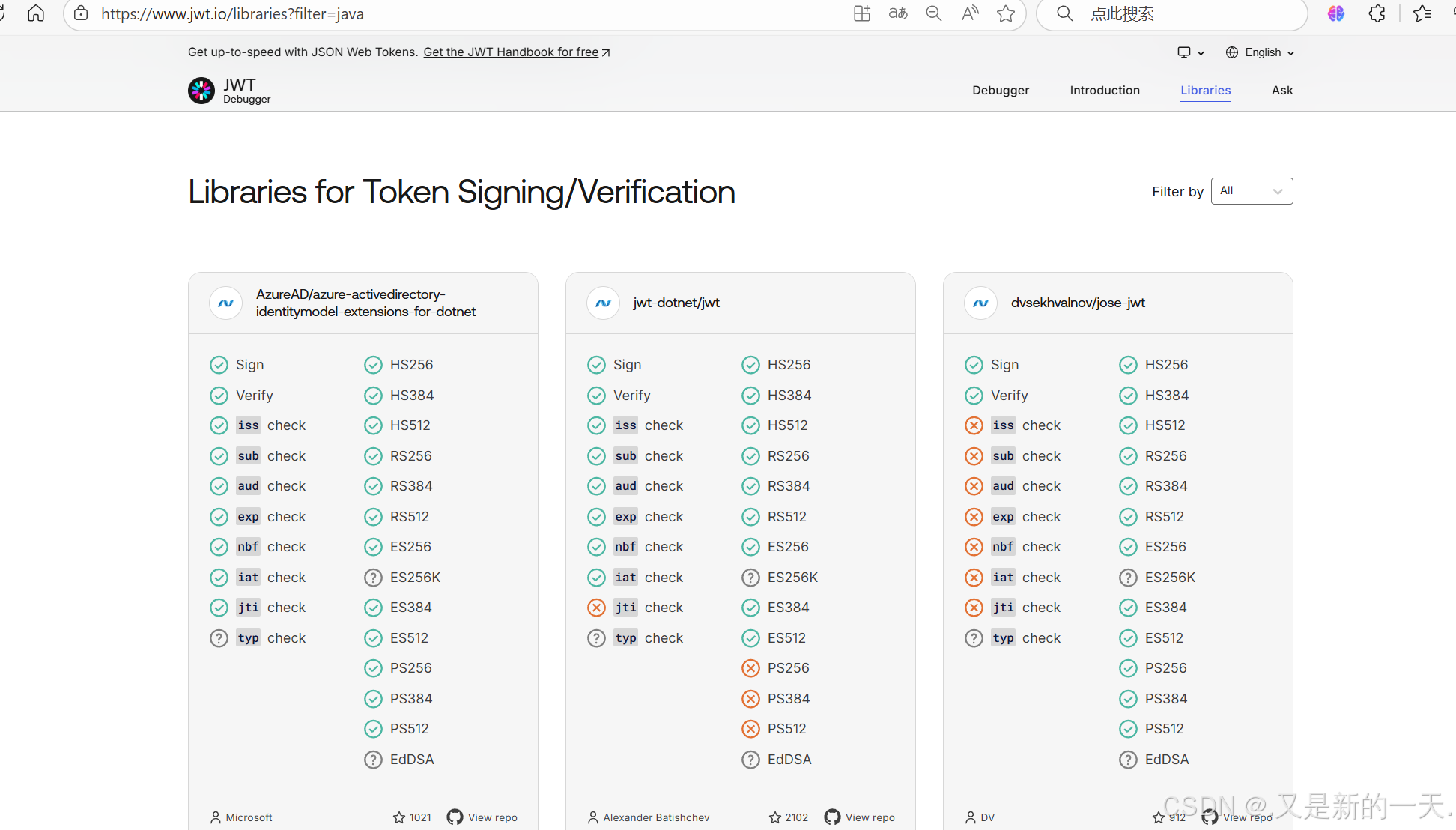Open the English language dropdown

click(1261, 52)
